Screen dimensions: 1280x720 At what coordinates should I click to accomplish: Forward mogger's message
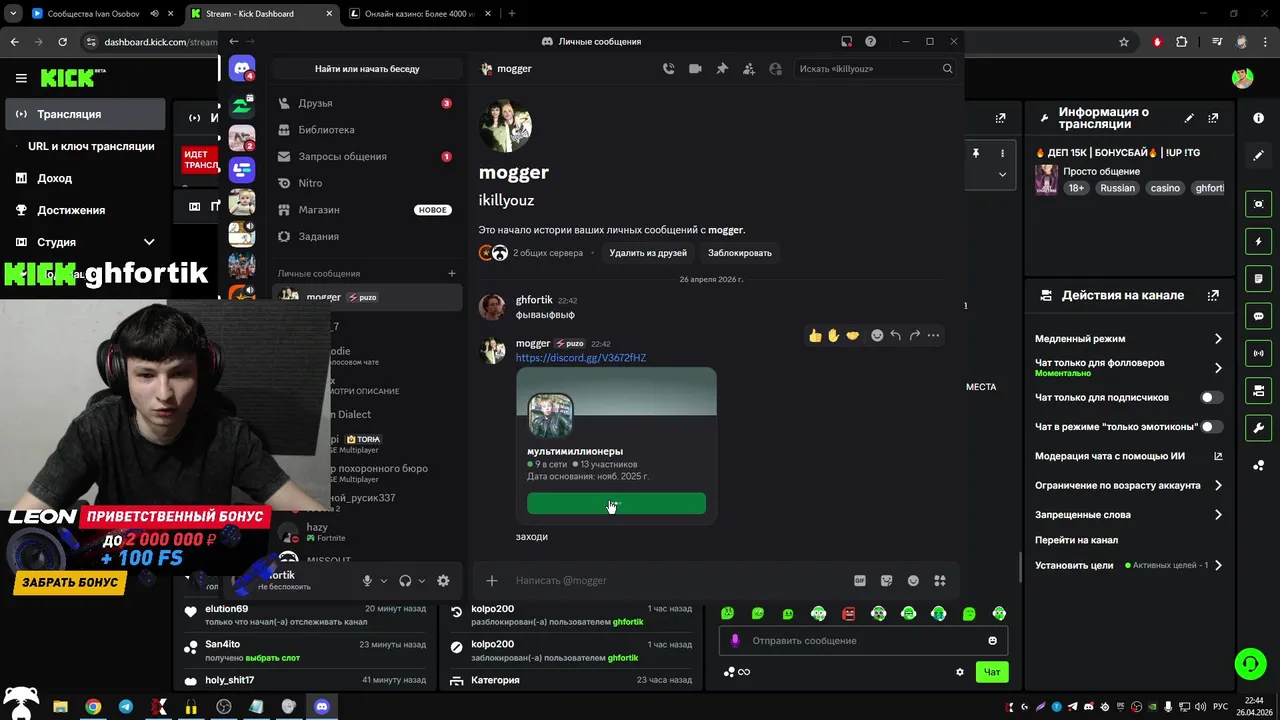pos(914,335)
